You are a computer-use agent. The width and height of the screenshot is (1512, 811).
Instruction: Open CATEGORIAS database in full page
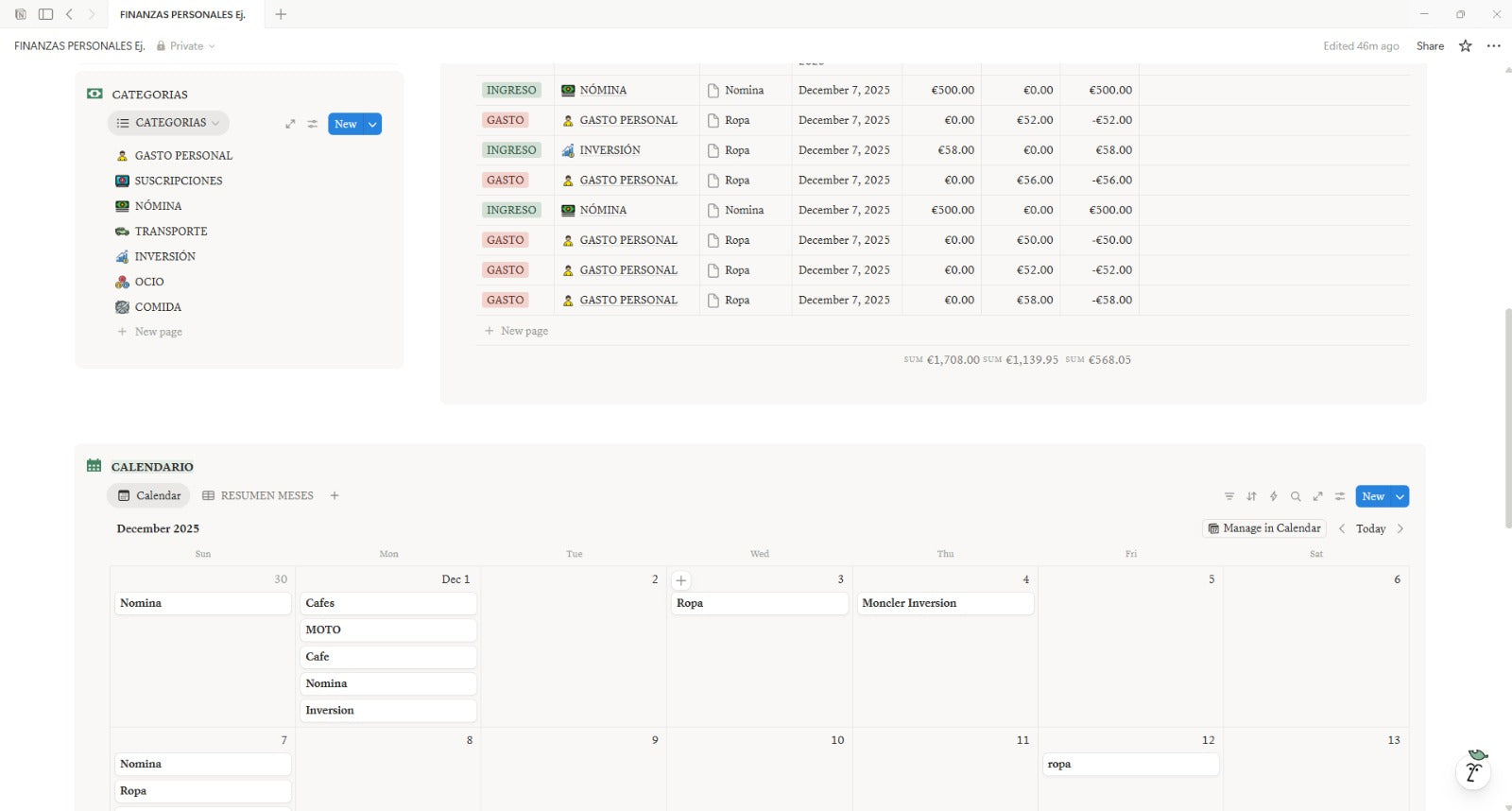click(290, 124)
